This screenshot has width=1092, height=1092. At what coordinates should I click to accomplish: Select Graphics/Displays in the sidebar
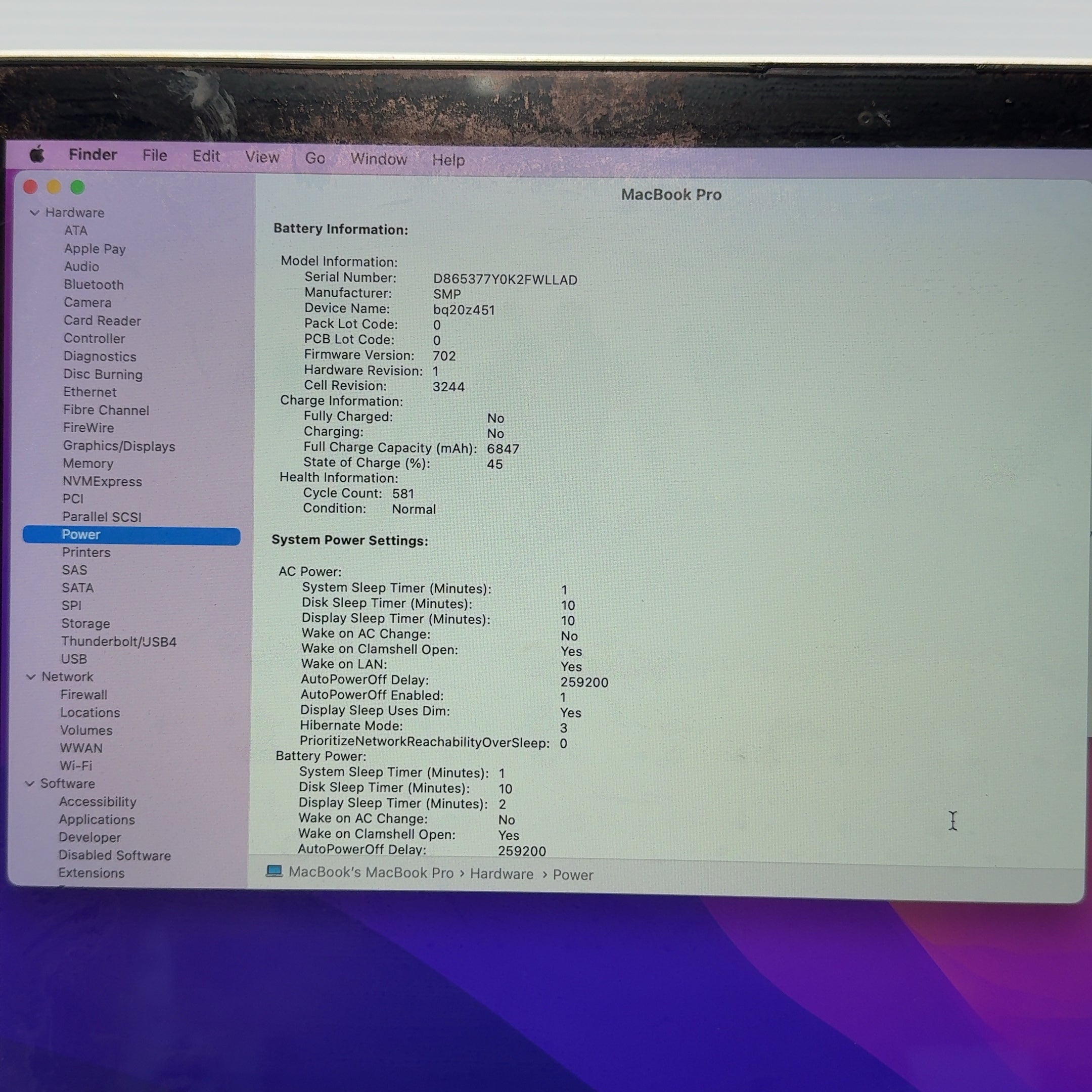119,446
